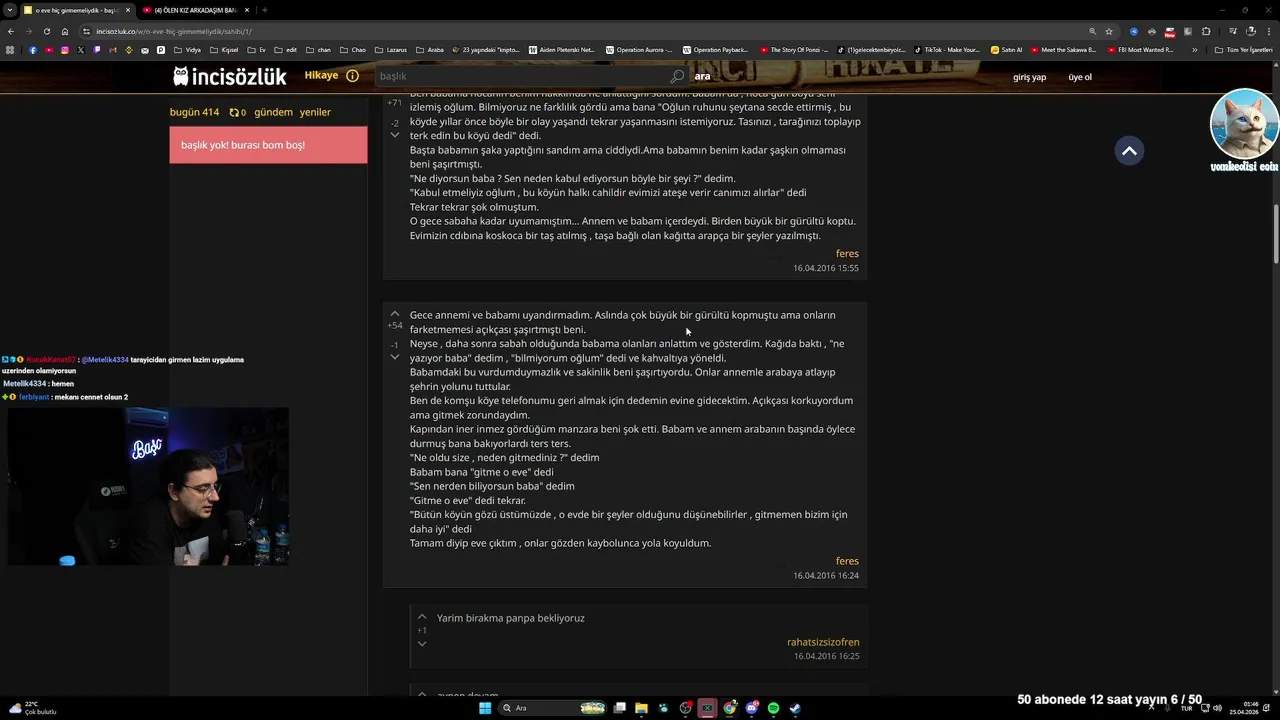Click the Hikaye link in header
The height and width of the screenshot is (720, 1280).
322,76
